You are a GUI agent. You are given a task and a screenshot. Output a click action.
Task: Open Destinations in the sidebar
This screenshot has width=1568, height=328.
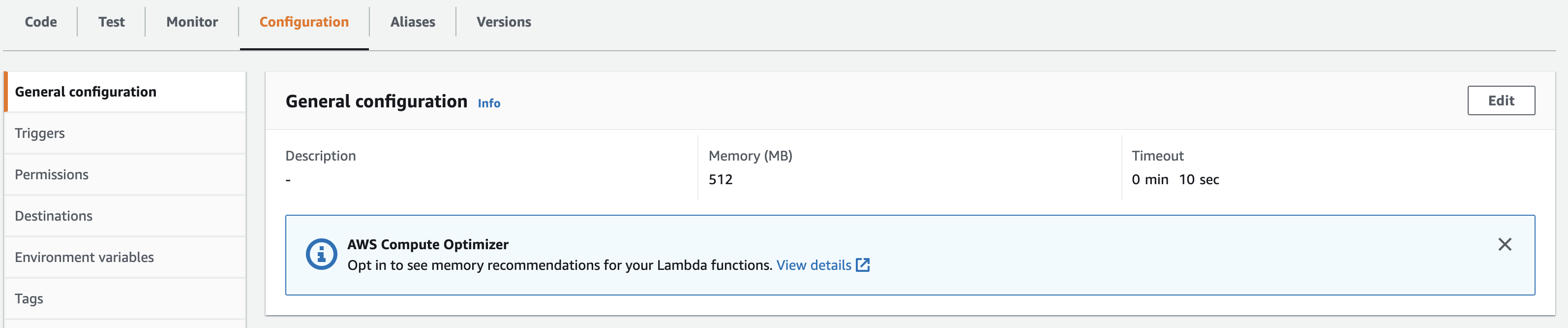(x=125, y=216)
